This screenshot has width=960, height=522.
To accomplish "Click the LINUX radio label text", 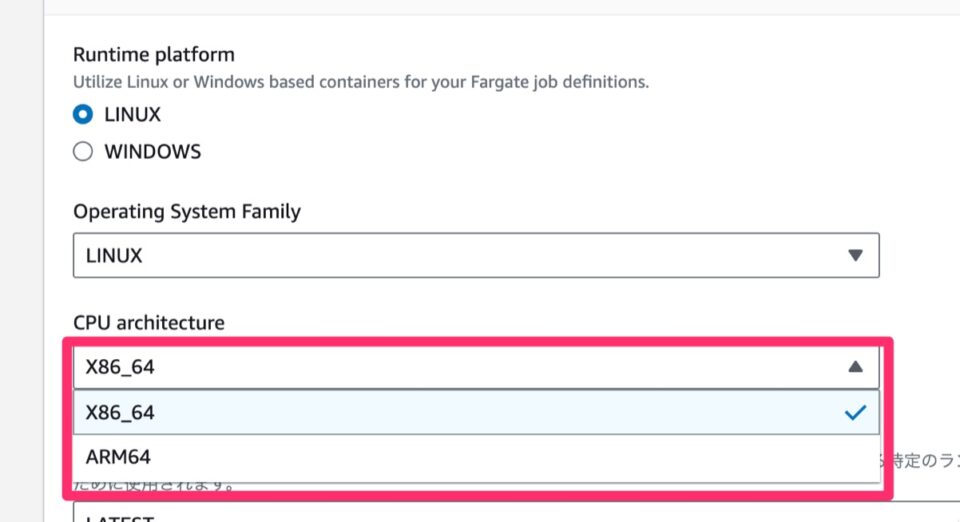I will [132, 115].
